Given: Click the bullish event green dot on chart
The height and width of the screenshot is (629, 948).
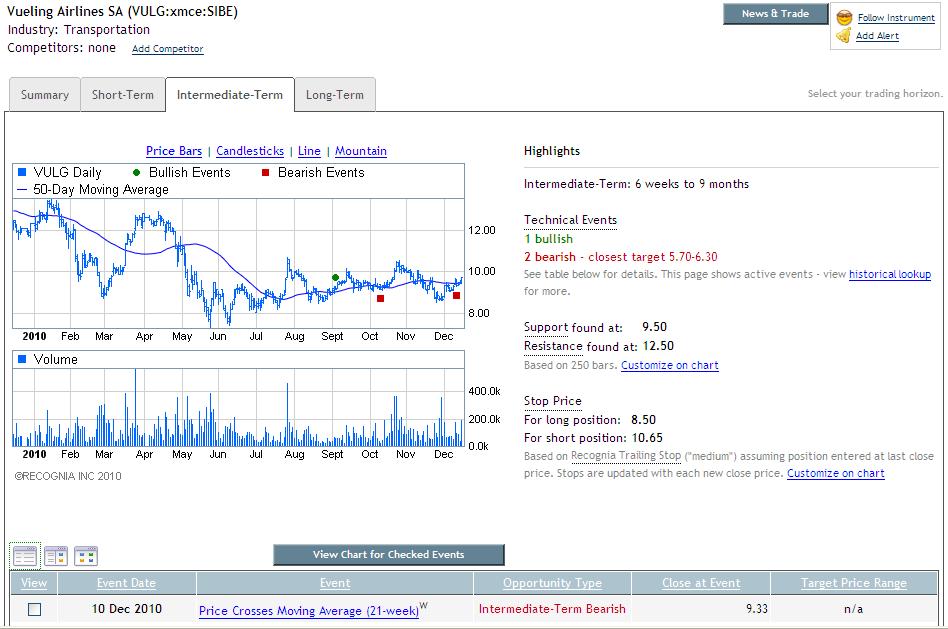Looking at the screenshot, I should pos(336,278).
